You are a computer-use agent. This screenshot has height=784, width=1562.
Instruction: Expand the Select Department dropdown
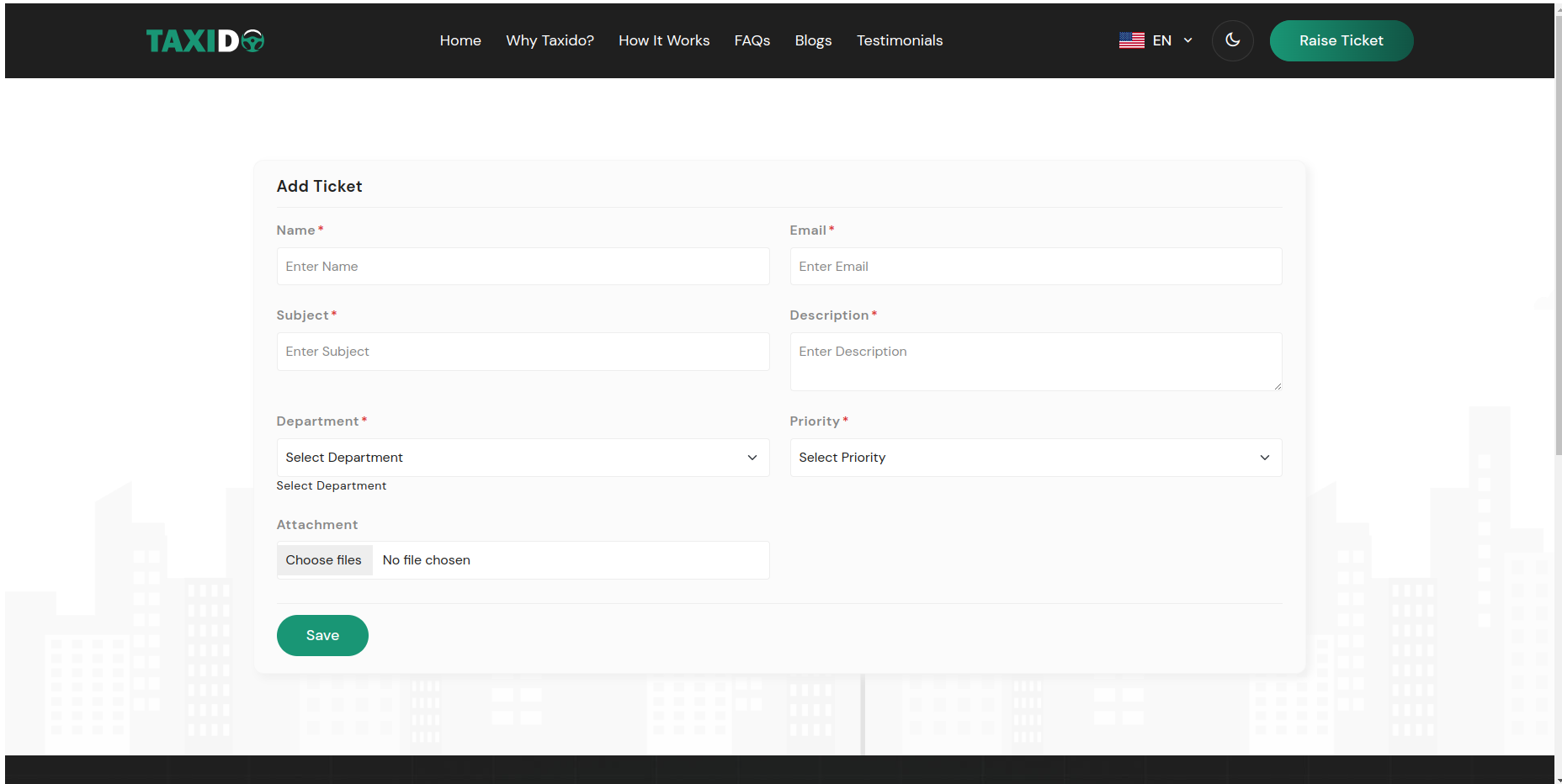tap(522, 458)
